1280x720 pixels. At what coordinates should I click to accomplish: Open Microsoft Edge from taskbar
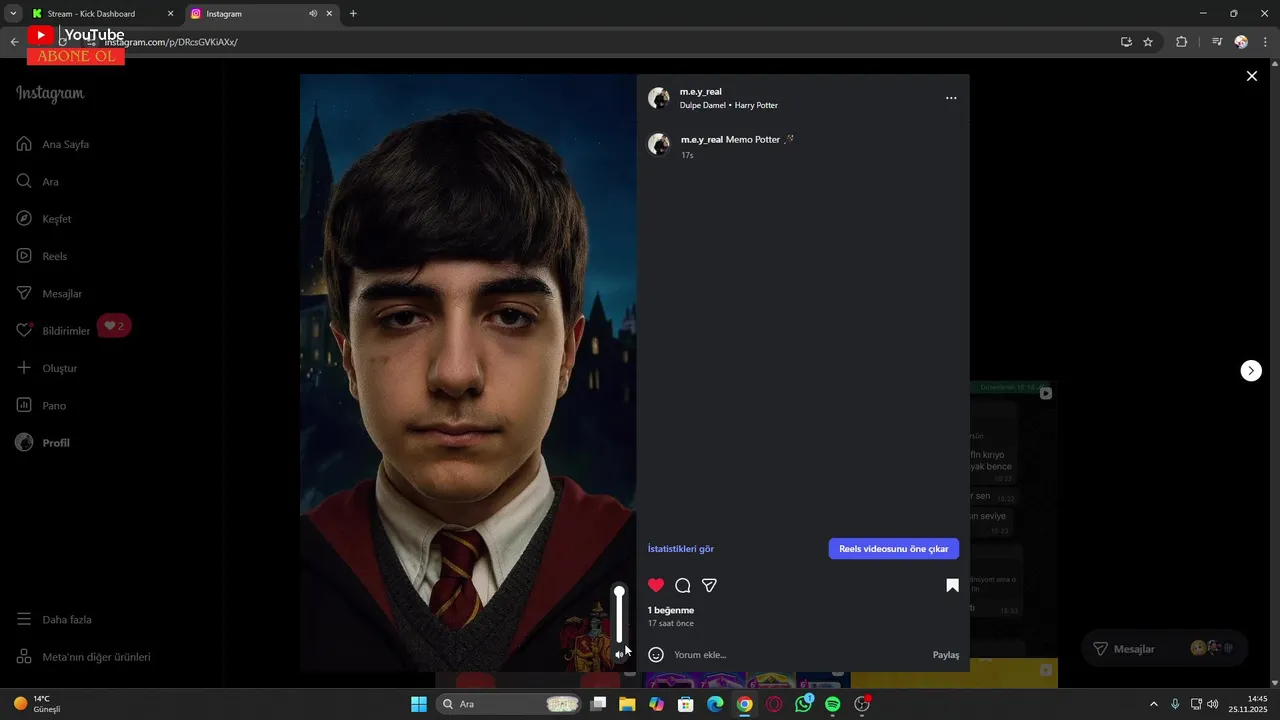(x=715, y=704)
